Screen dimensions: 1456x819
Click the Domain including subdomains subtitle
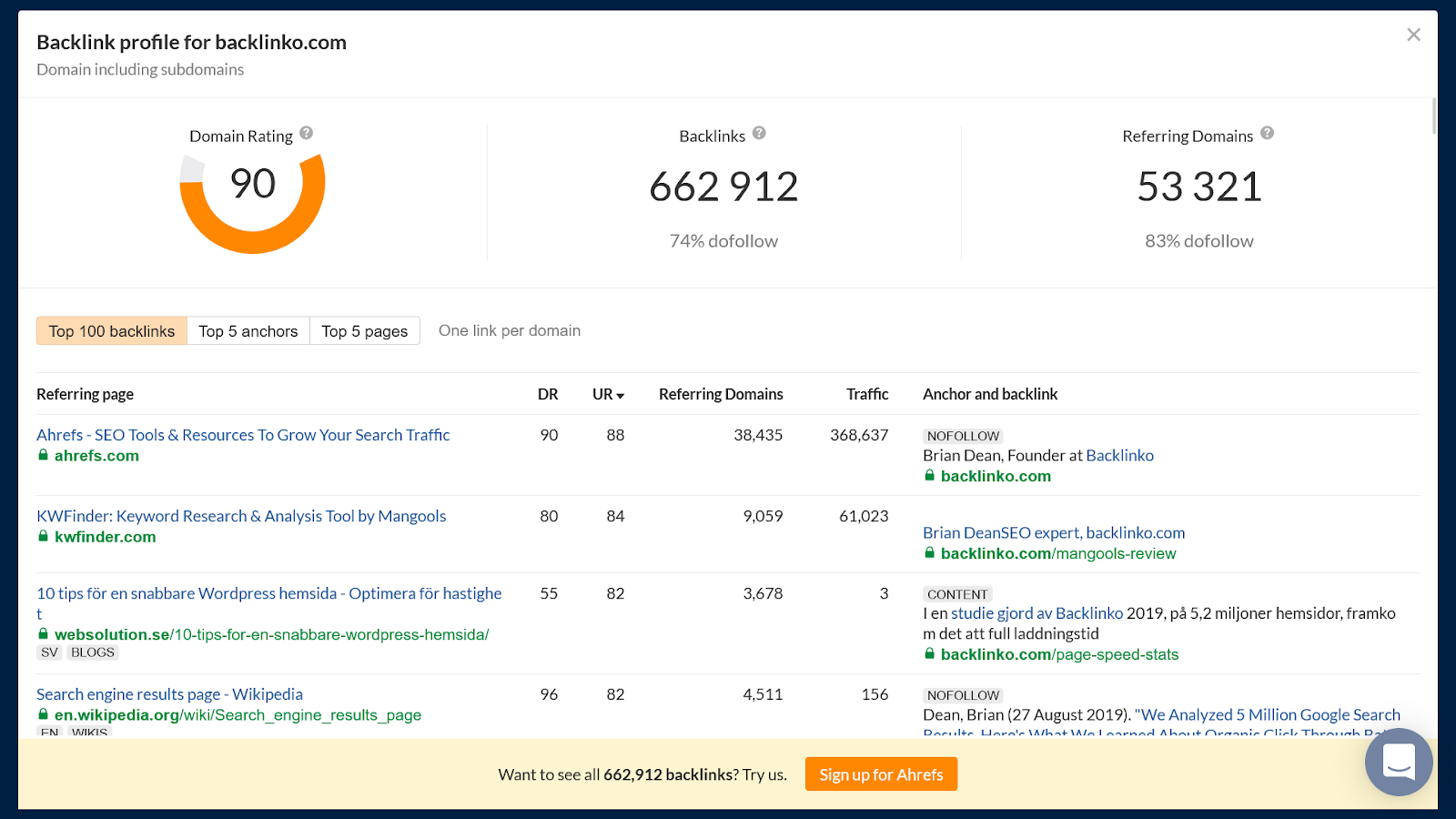(x=140, y=69)
